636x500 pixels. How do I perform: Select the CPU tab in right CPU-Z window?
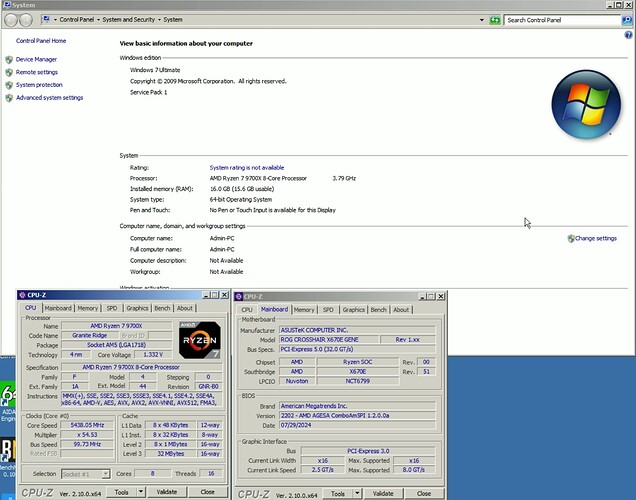coord(247,309)
